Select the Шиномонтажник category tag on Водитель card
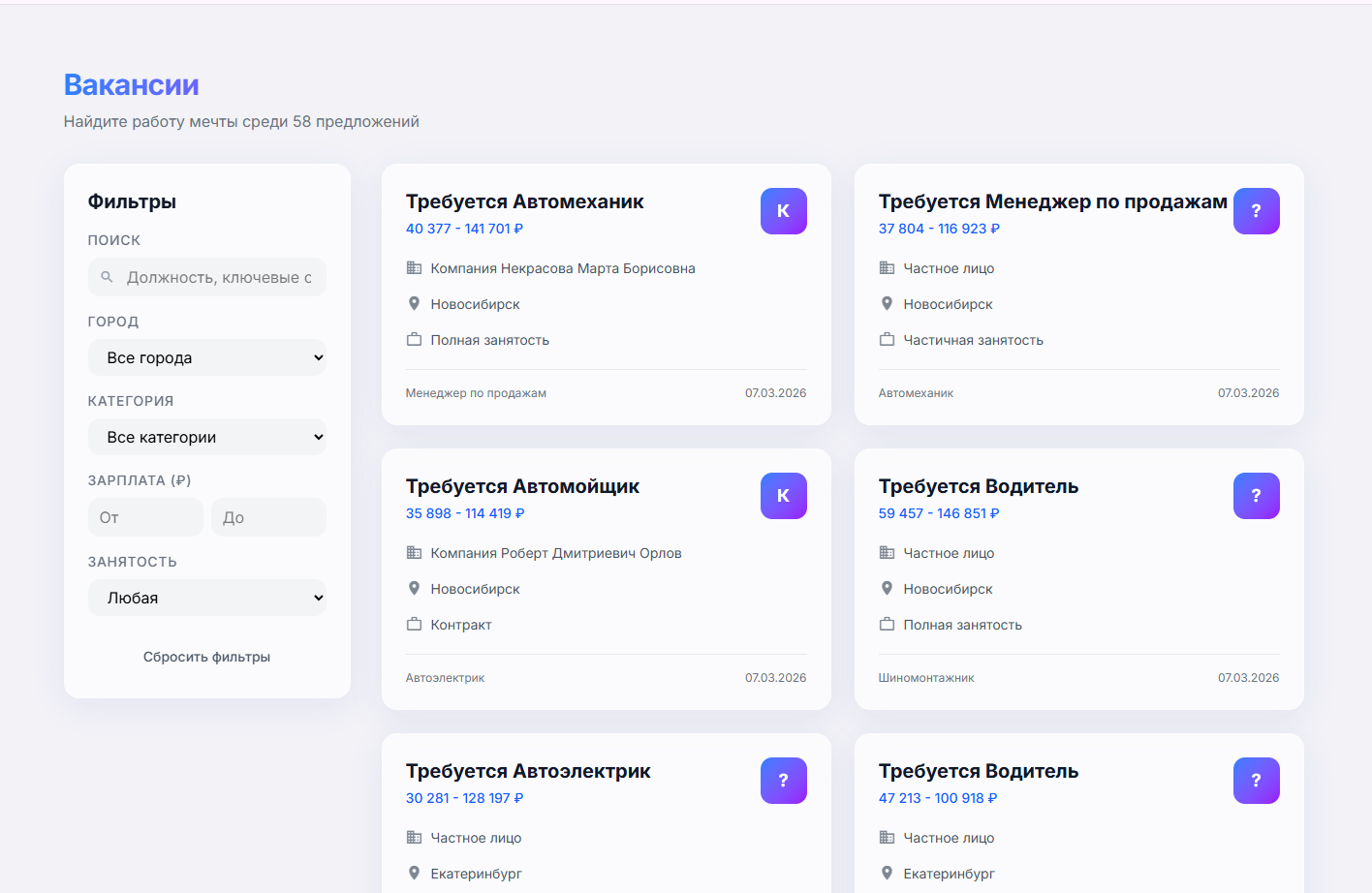Viewport: 1372px width, 893px height. 925,678
